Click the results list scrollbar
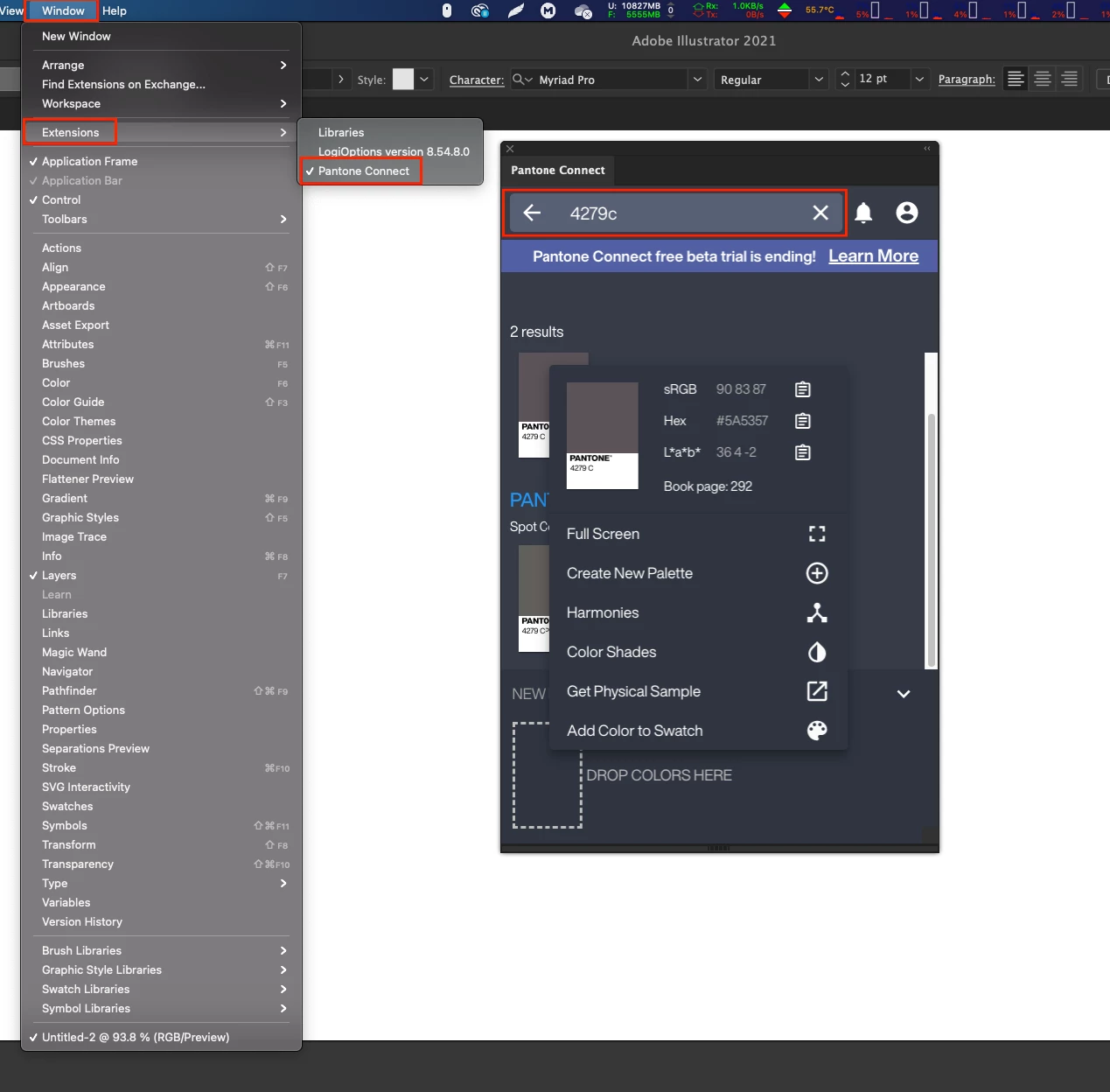The width and height of the screenshot is (1110, 1092). pyautogui.click(x=932, y=540)
